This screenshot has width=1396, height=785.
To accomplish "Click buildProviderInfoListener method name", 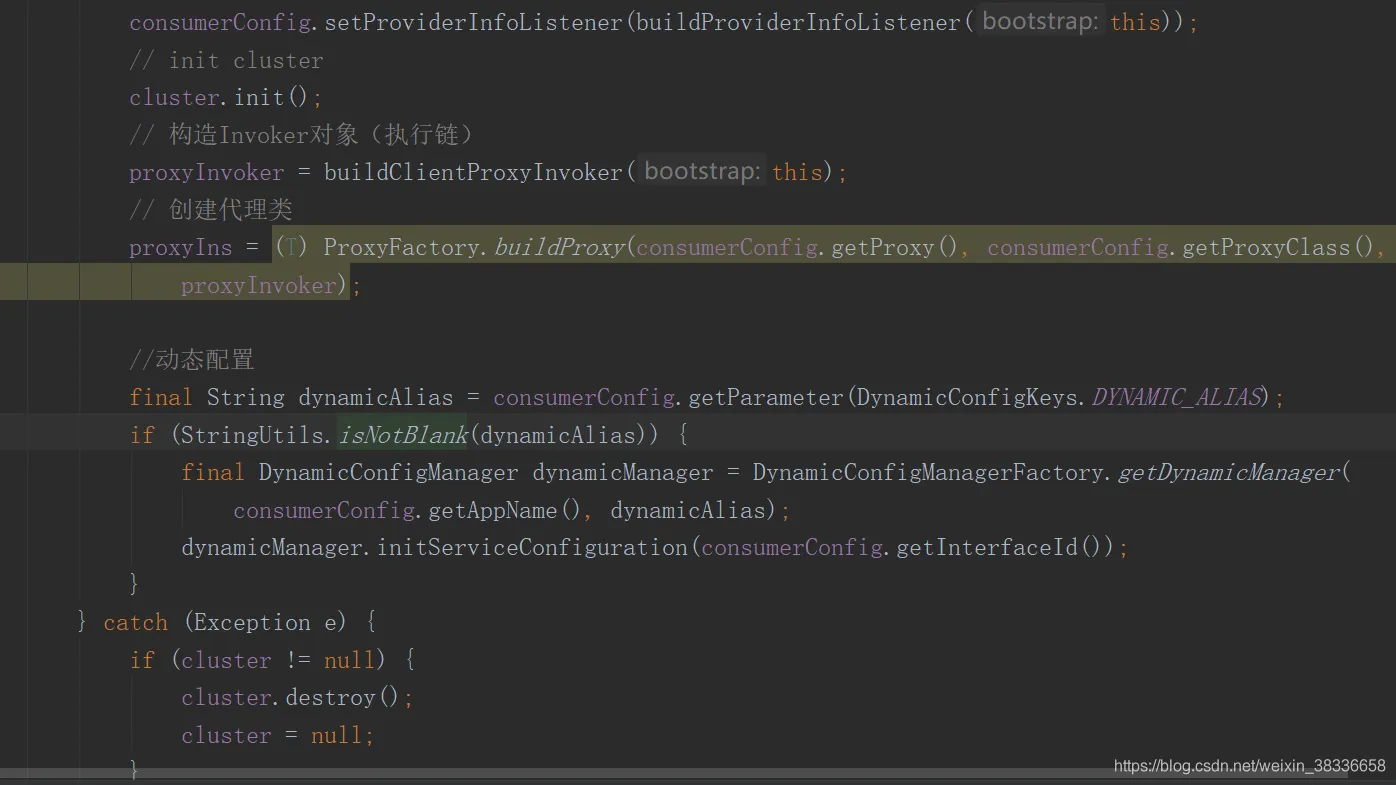I will (x=798, y=22).
